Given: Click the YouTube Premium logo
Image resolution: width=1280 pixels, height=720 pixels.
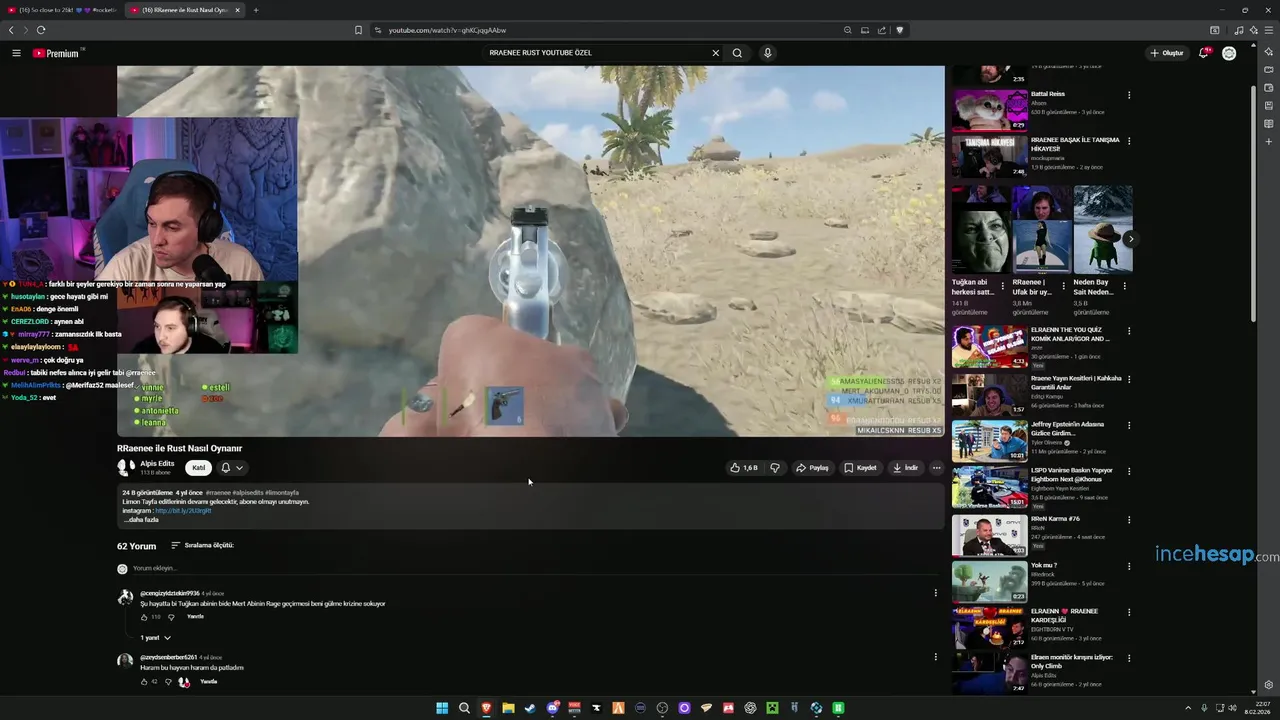Looking at the screenshot, I should tap(56, 53).
